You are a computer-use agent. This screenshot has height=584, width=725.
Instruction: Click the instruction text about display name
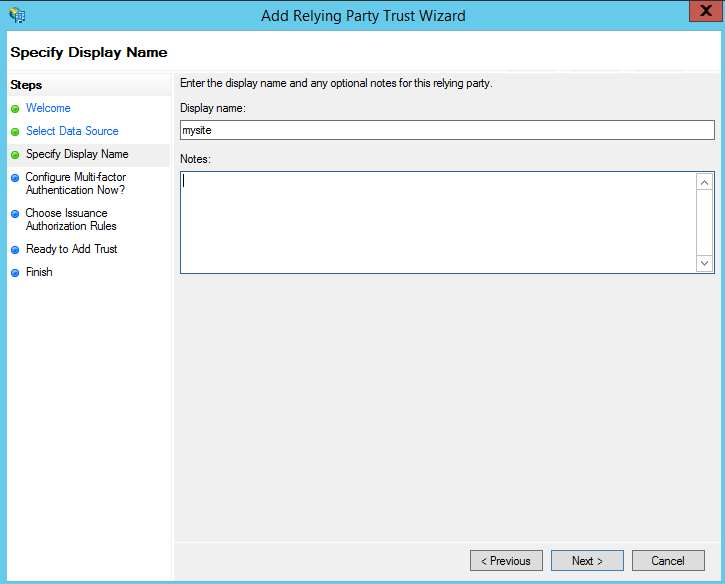336,83
